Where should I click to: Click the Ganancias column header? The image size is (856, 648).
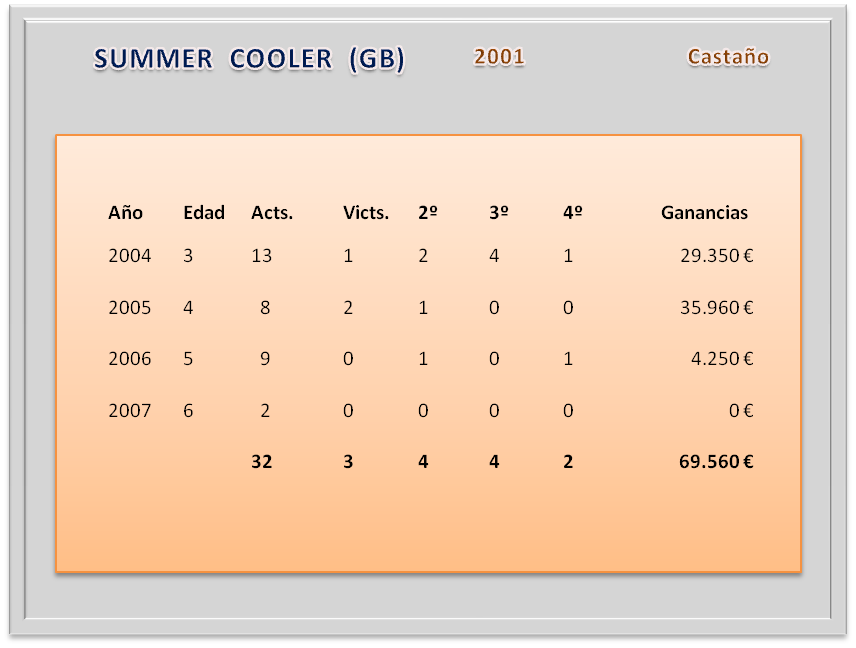click(x=704, y=213)
